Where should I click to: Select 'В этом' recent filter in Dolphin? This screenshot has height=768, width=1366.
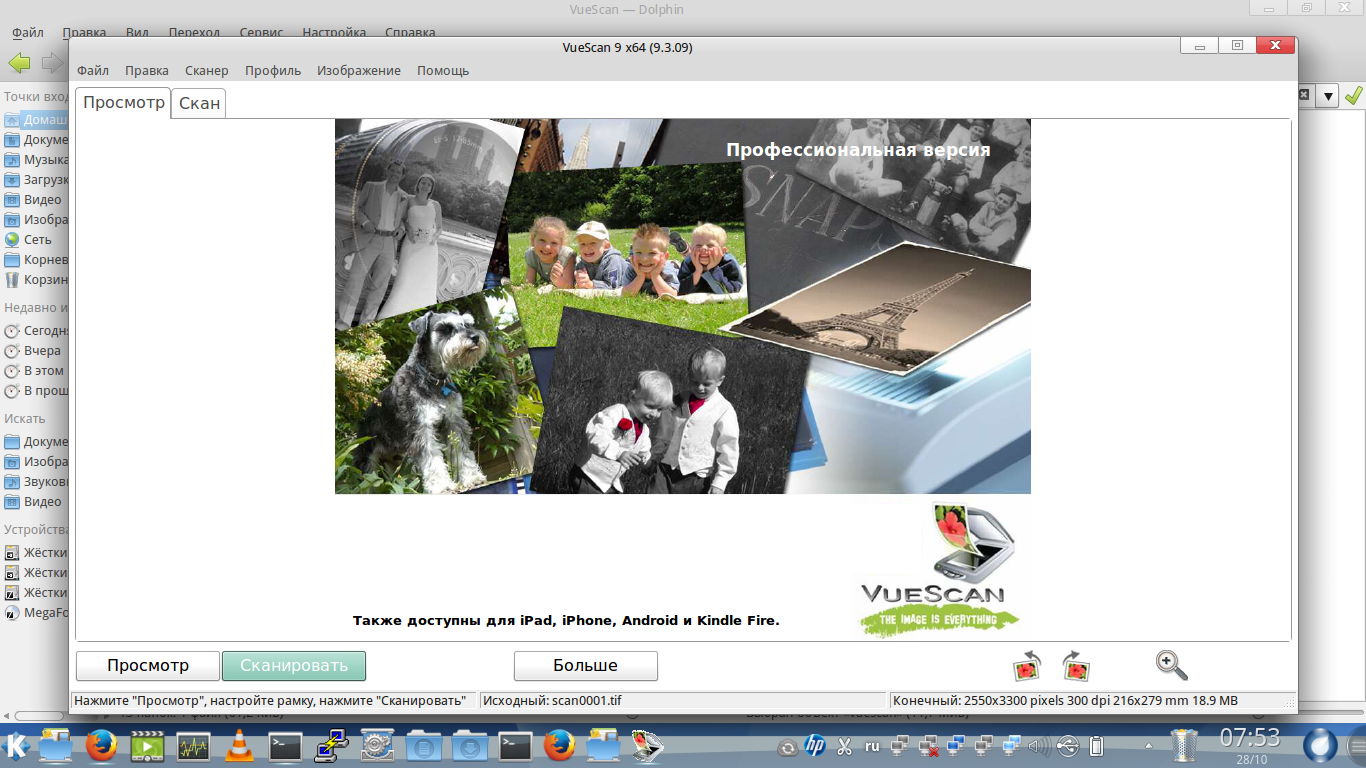click(x=36, y=371)
